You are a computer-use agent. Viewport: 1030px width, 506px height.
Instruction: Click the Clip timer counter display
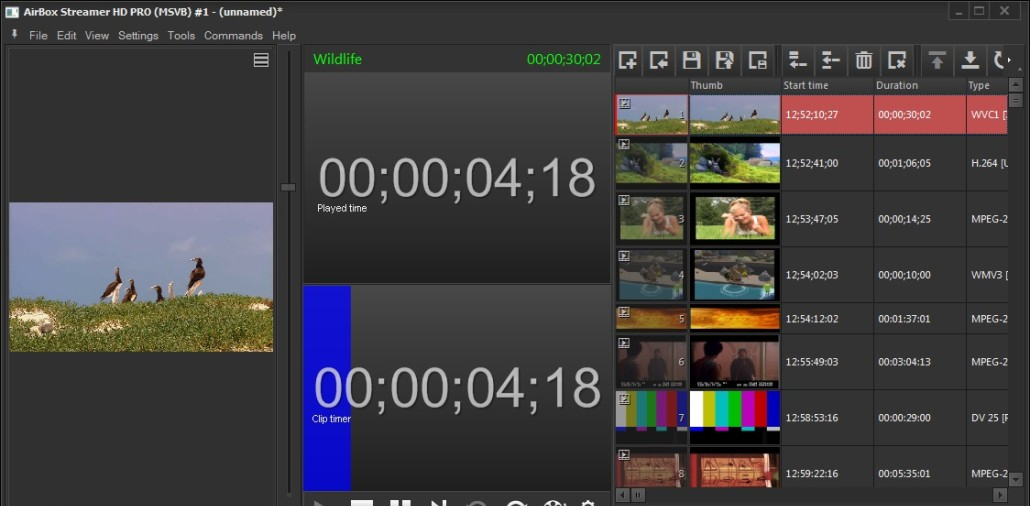pyautogui.click(x=457, y=388)
